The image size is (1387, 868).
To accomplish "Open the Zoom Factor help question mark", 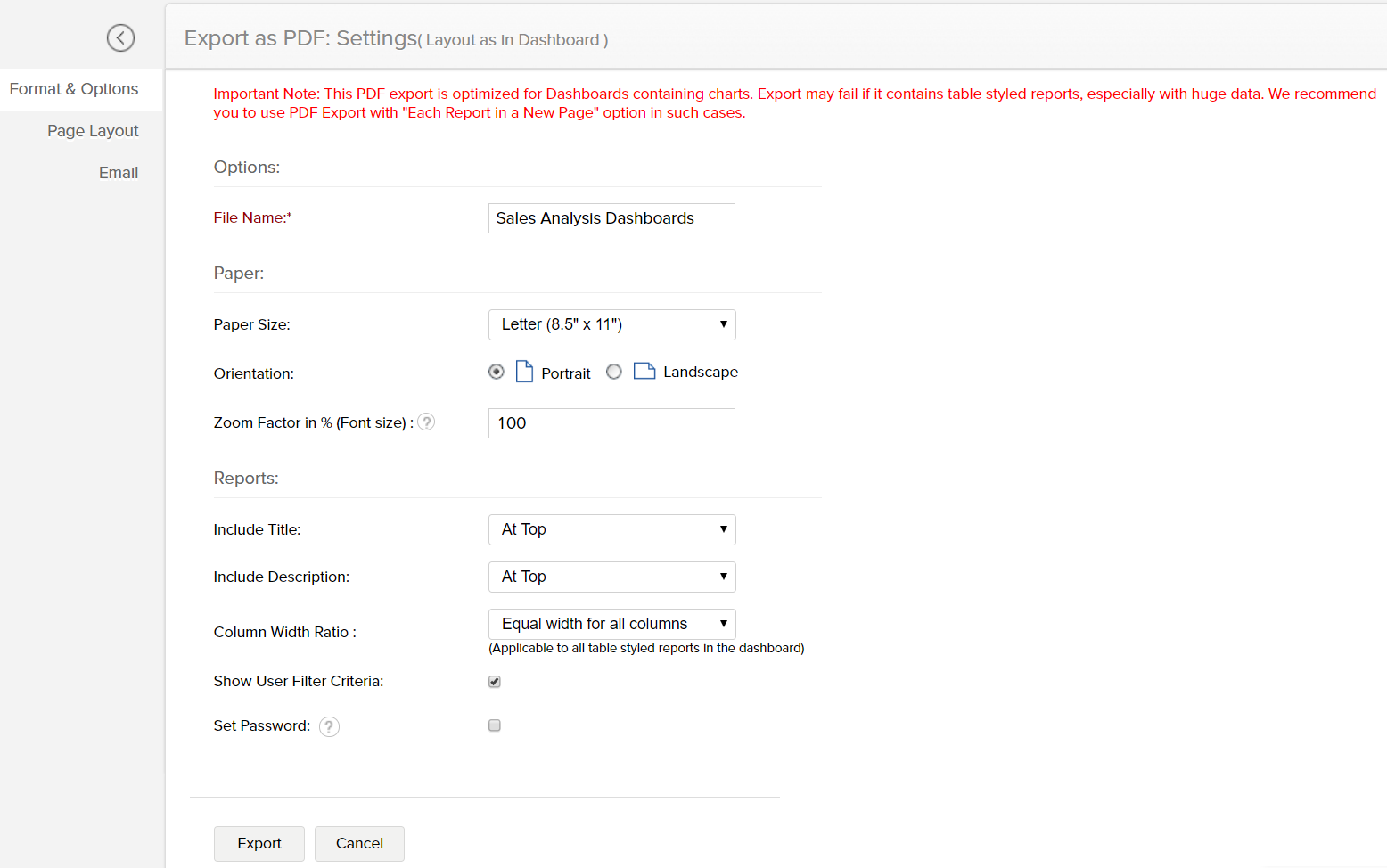I will (x=427, y=422).
